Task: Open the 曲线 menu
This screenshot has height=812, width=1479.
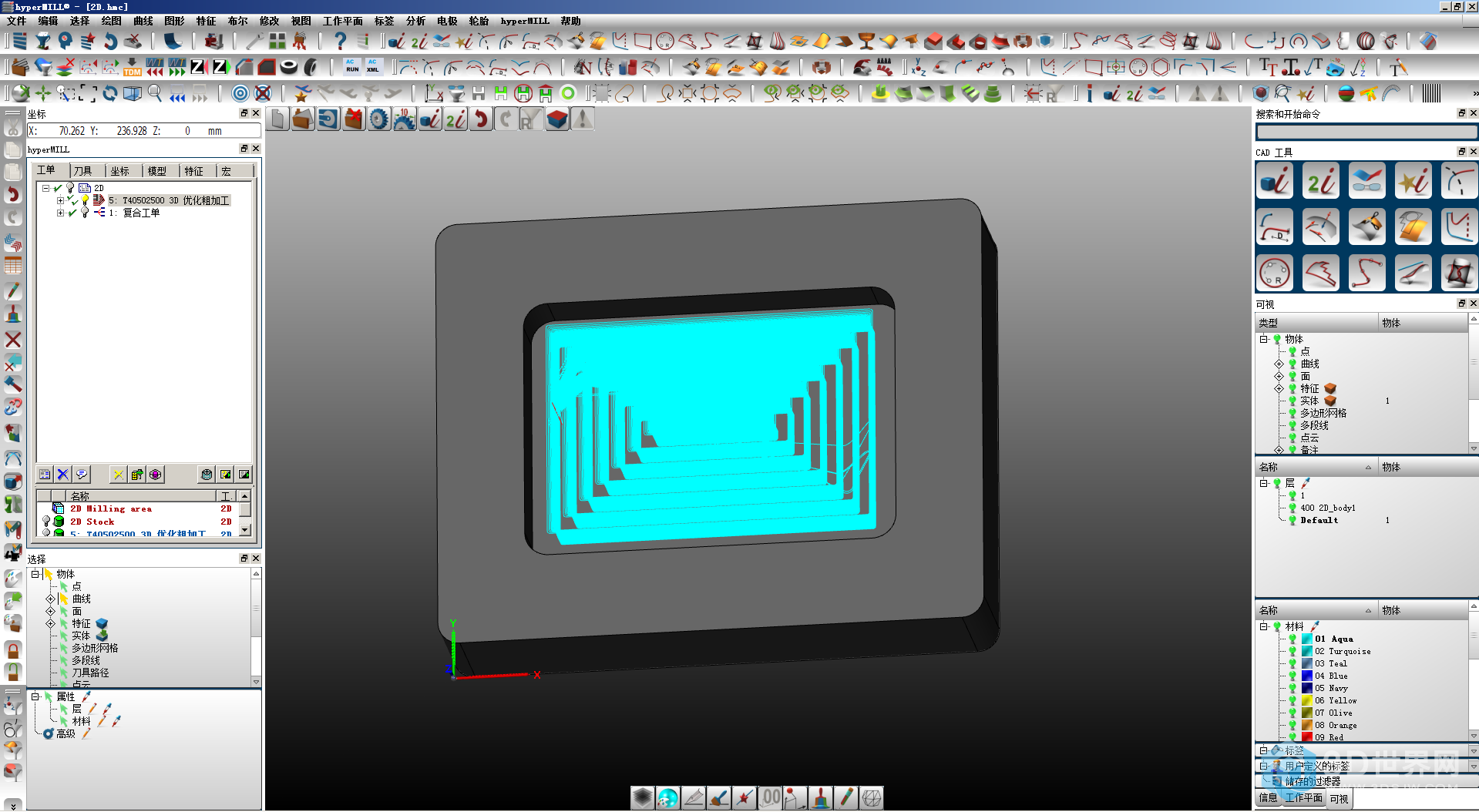Action: pyautogui.click(x=143, y=21)
